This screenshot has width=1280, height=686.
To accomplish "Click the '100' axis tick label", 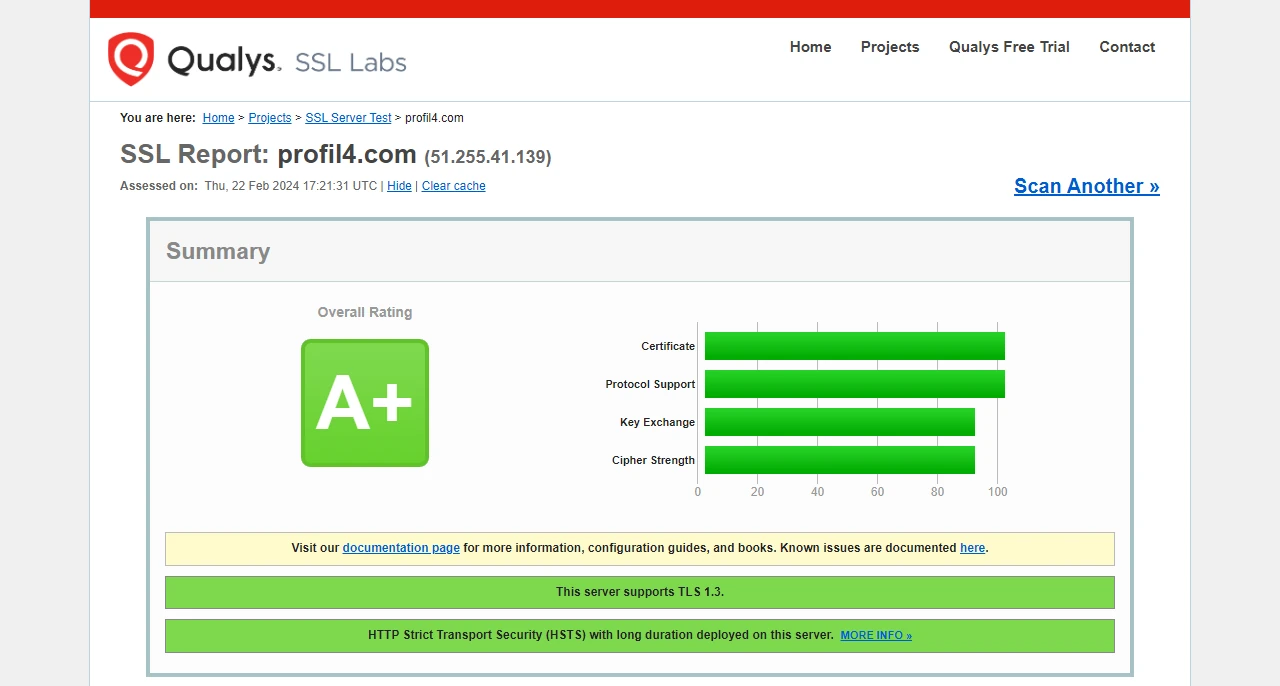I will tap(997, 492).
